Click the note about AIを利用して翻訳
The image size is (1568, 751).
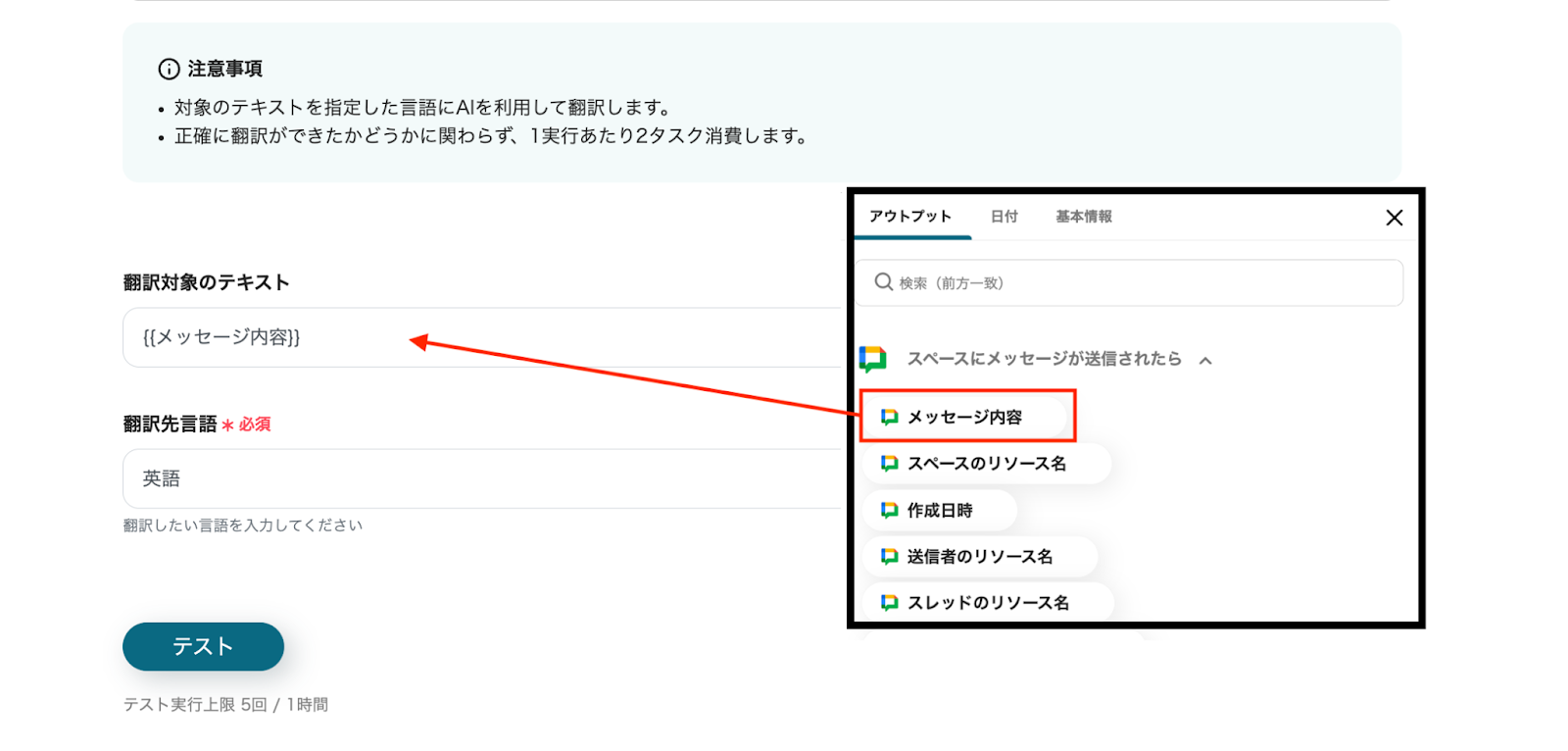click(422, 108)
